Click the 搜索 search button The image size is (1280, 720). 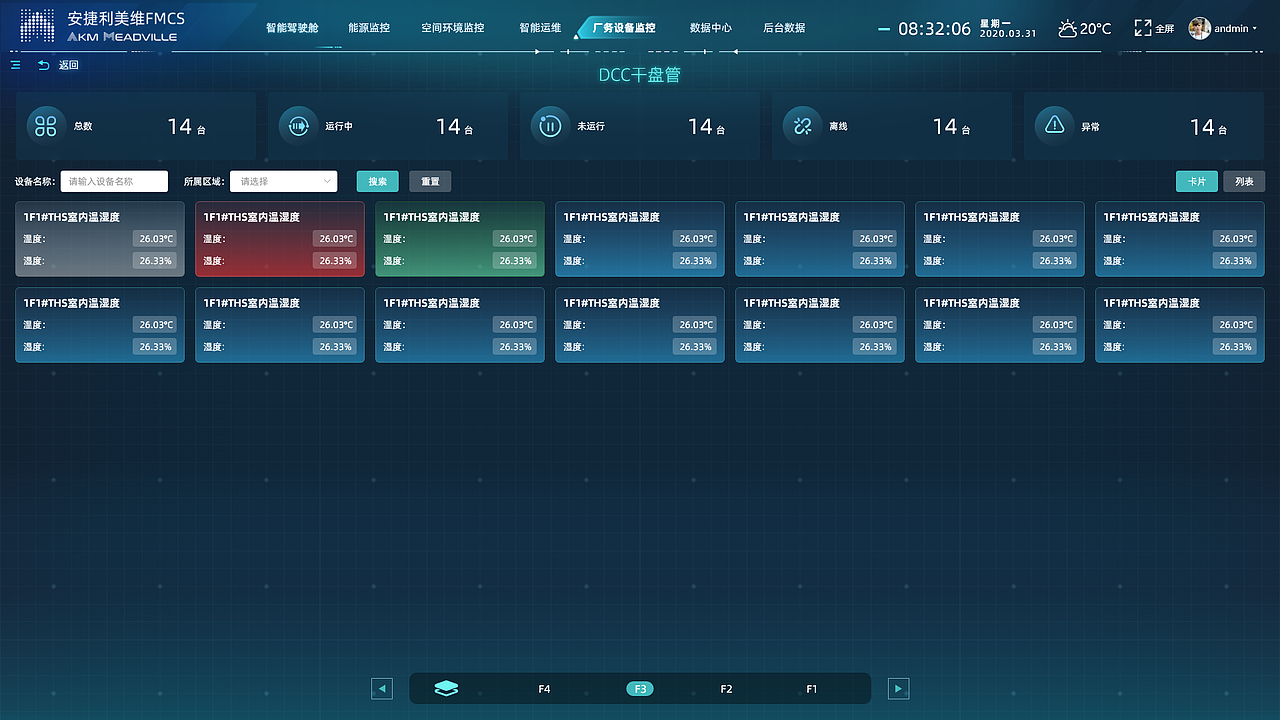point(378,181)
